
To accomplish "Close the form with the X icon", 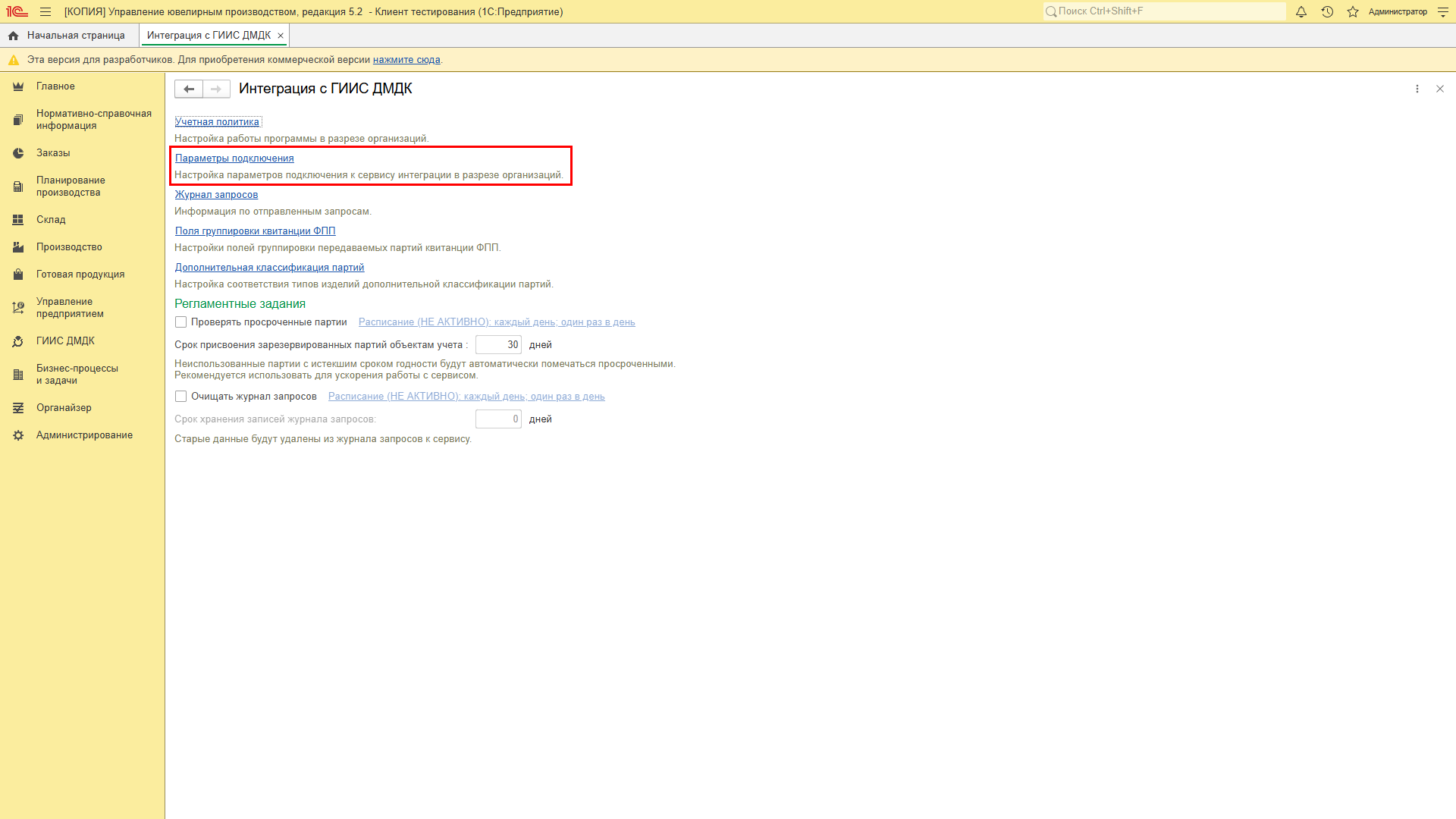I will pos(1440,89).
